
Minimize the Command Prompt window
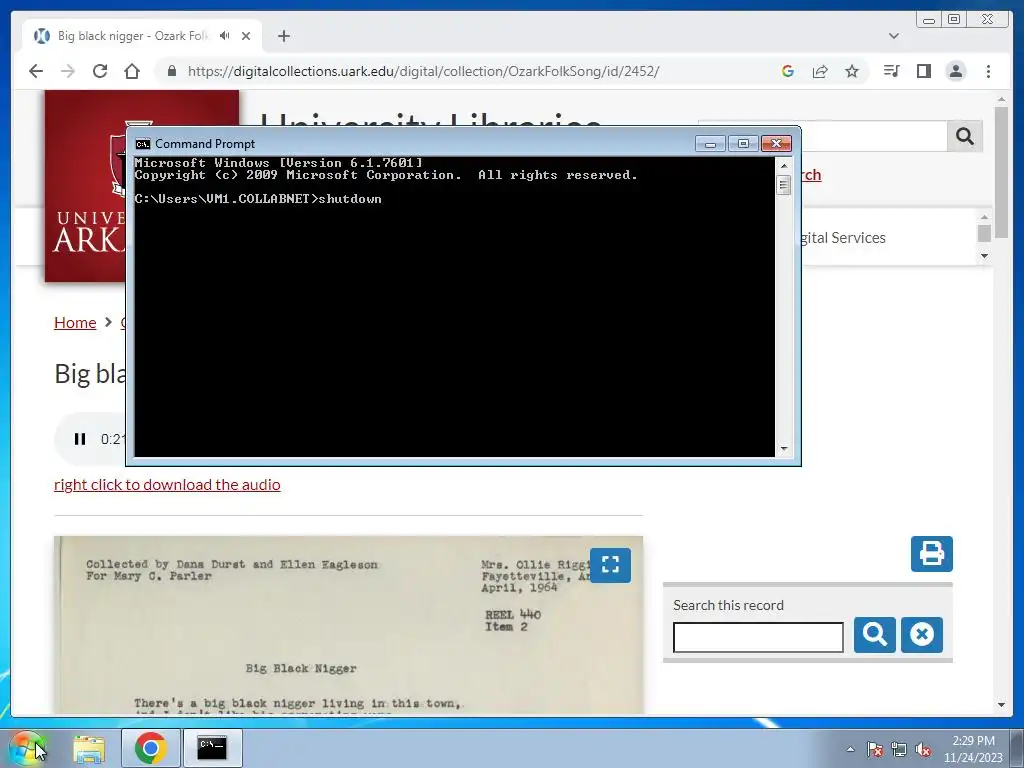click(x=710, y=144)
